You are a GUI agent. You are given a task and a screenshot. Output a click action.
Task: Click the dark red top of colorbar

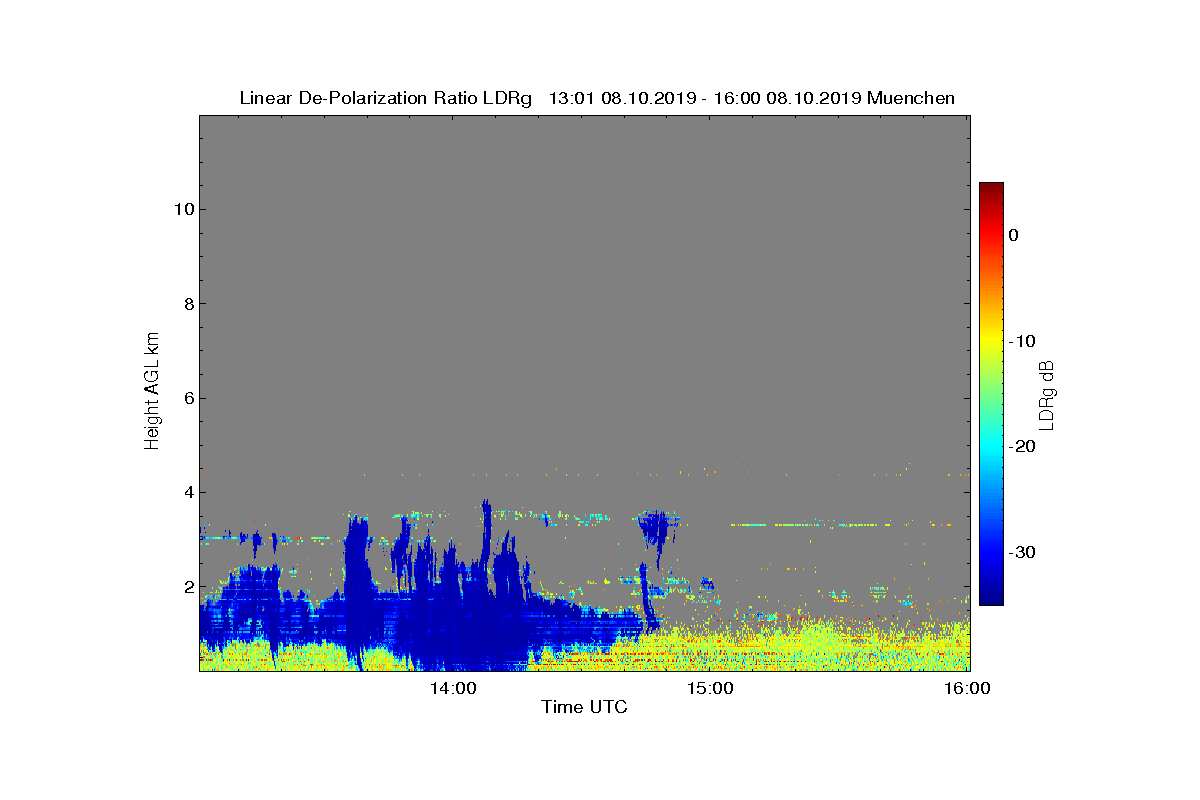pos(991,189)
